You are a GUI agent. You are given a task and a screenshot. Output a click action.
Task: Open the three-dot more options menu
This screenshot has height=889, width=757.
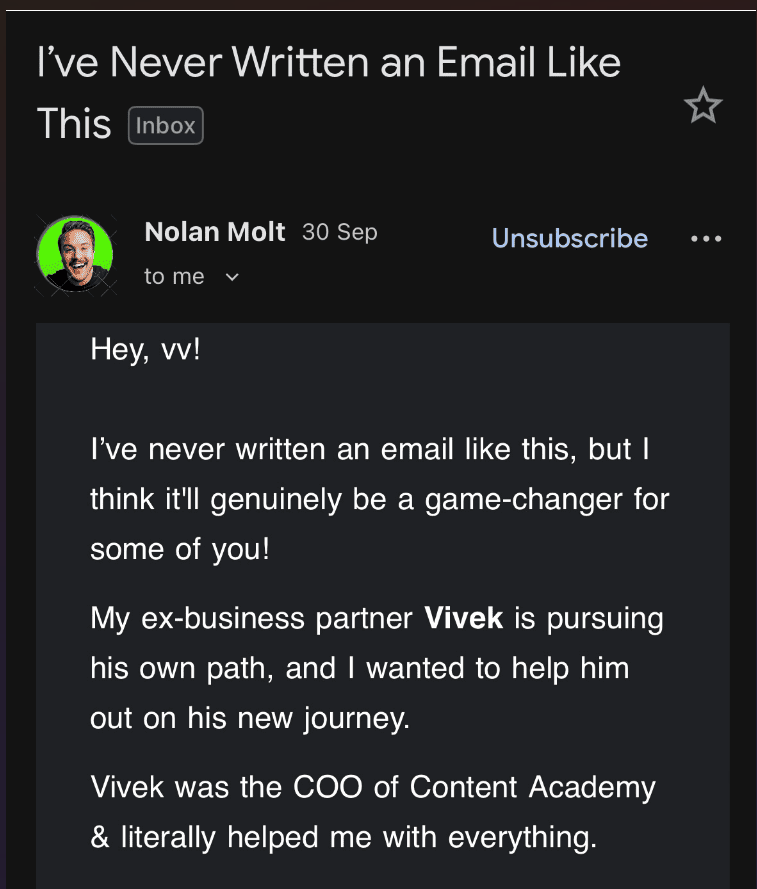click(706, 239)
